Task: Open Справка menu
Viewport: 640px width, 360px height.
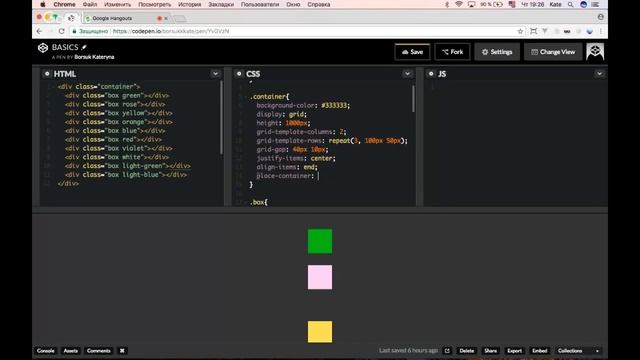Action: click(x=319, y=4)
